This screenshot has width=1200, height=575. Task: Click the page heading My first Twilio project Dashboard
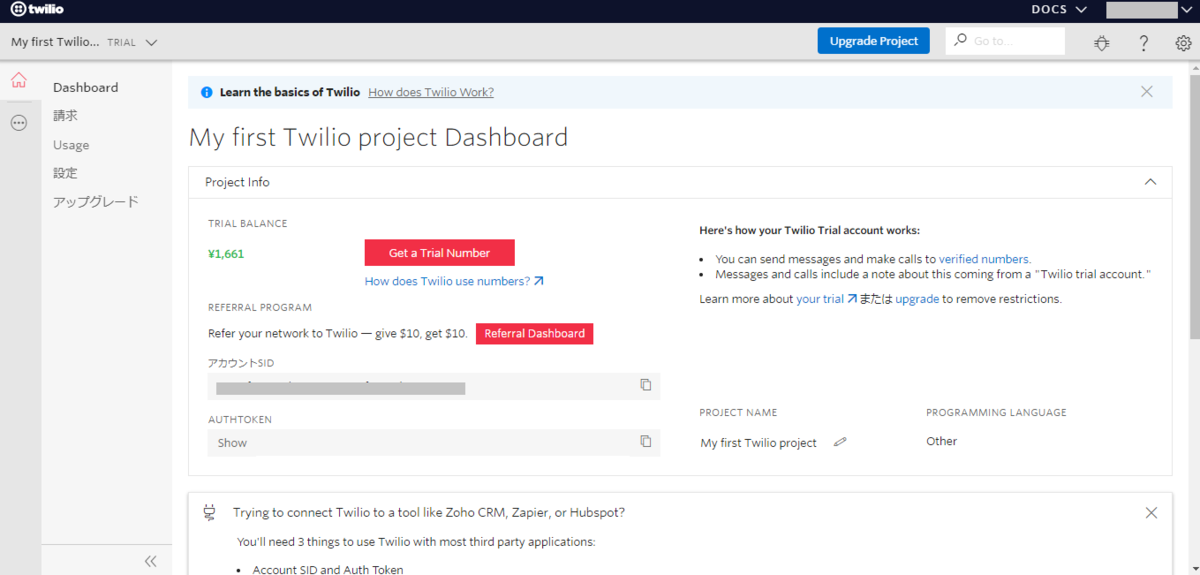pyautogui.click(x=378, y=137)
